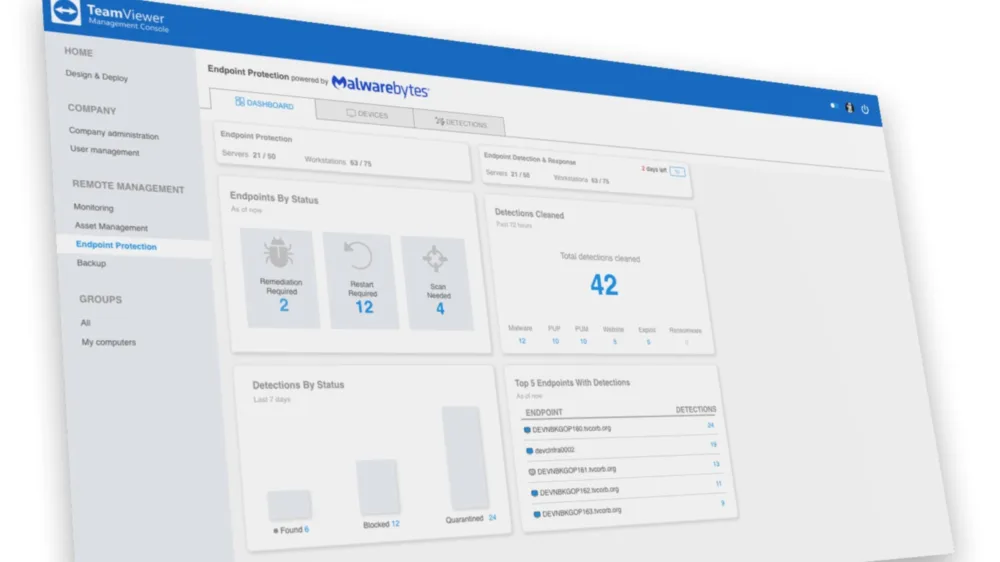Image resolution: width=1000 pixels, height=562 pixels.
Task: Click the Exploit detections count
Action: pyautogui.click(x=648, y=343)
